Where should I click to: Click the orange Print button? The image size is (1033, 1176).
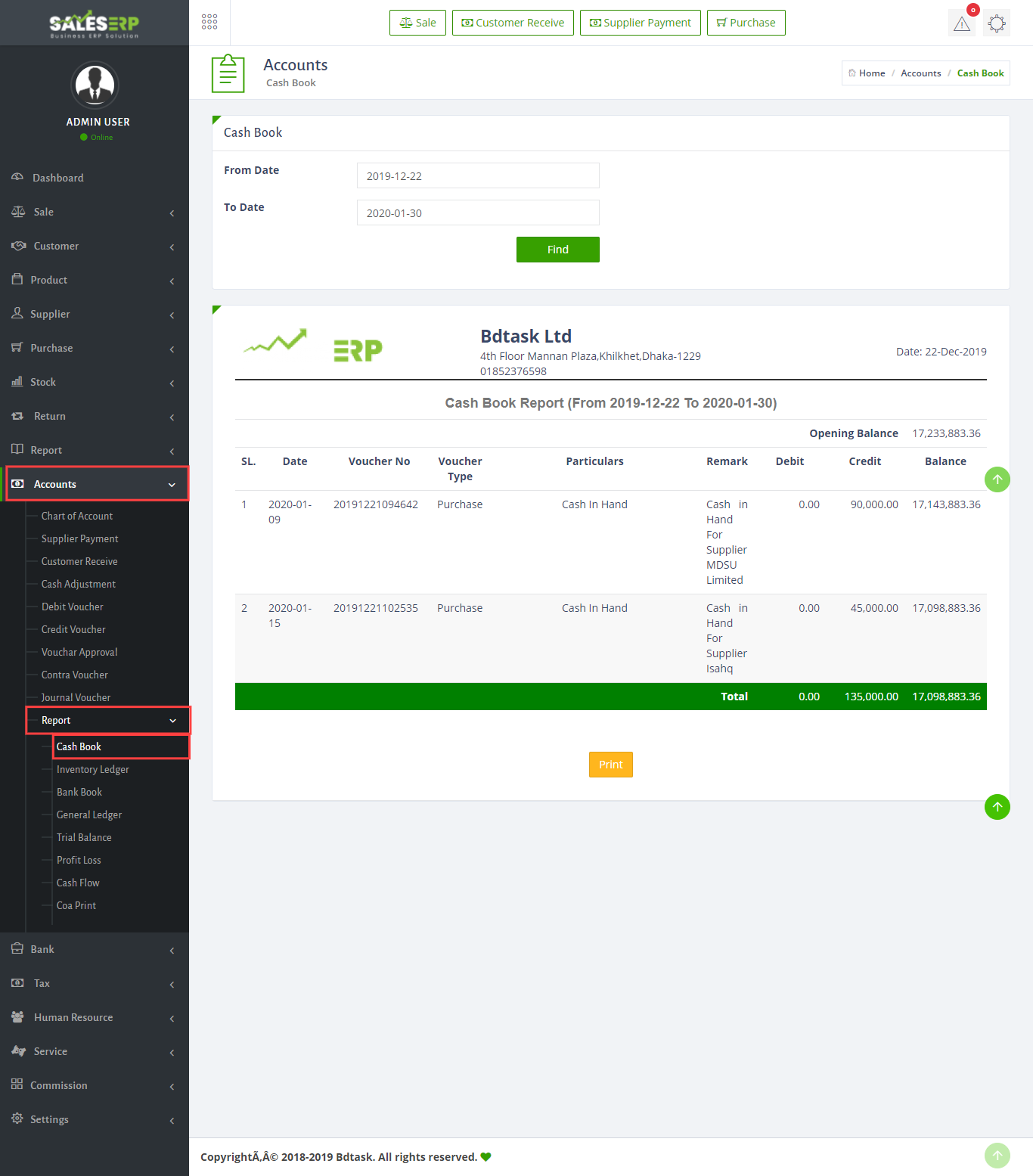[610, 765]
